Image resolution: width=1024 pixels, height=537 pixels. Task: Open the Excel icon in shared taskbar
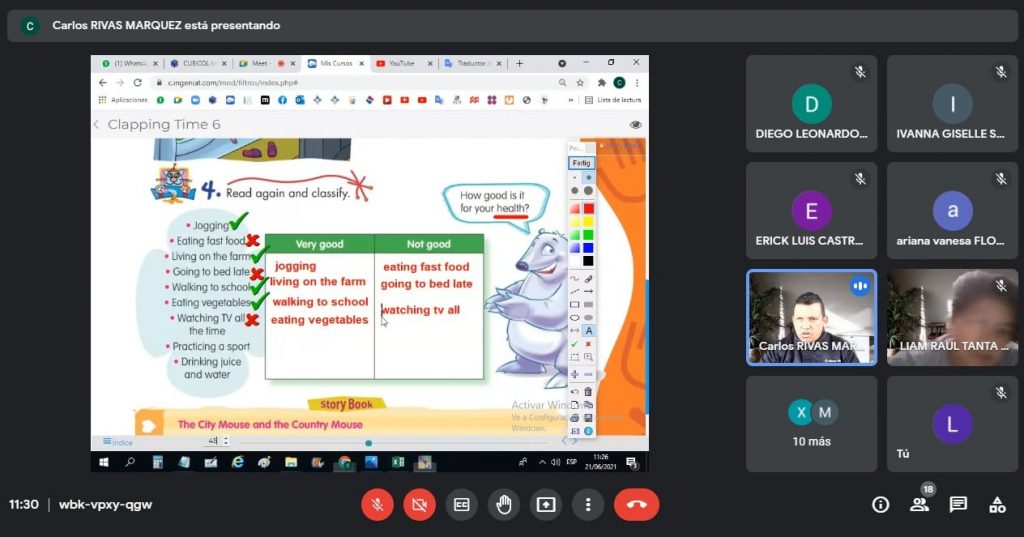(398, 462)
